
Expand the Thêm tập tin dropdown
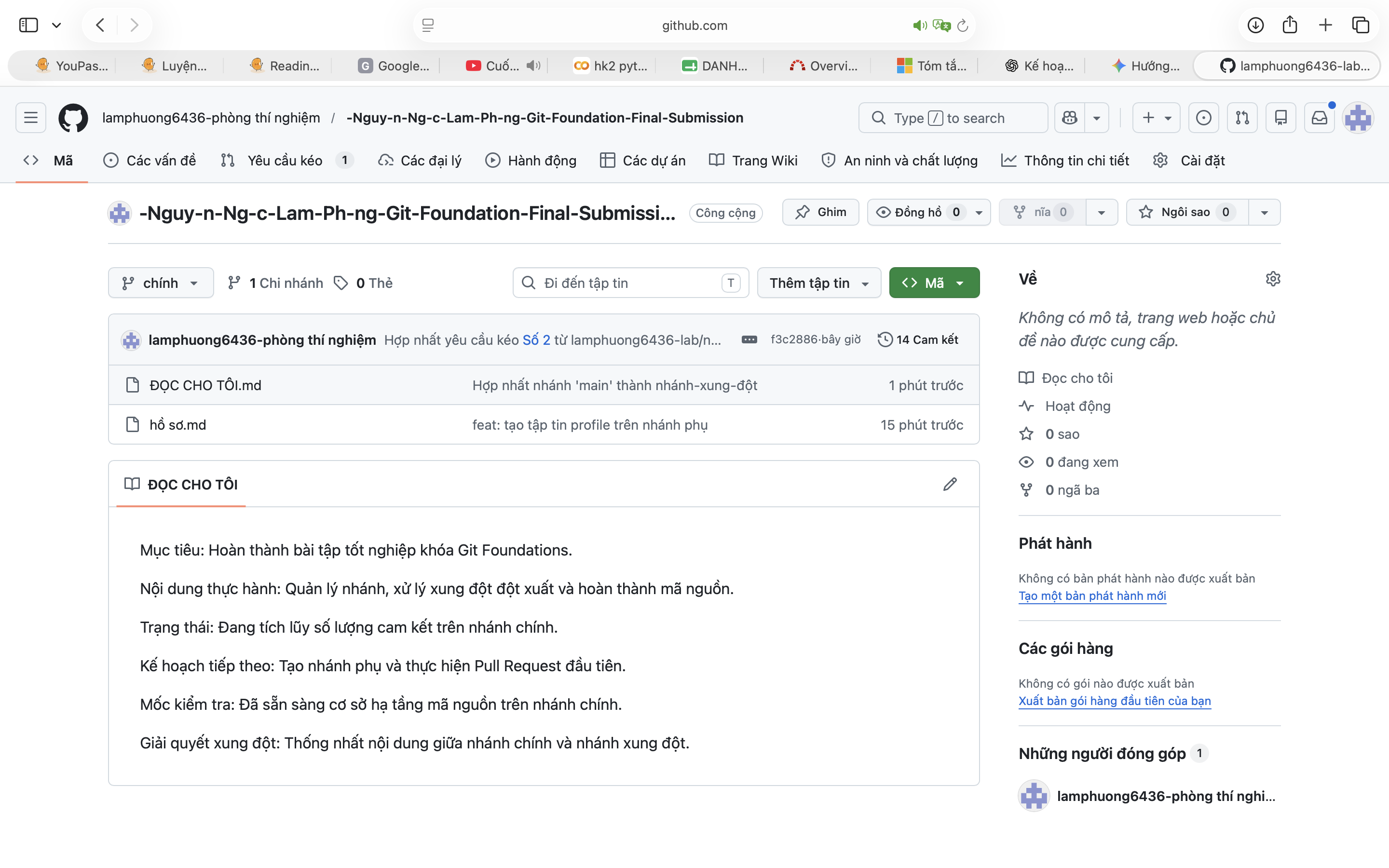point(819,283)
